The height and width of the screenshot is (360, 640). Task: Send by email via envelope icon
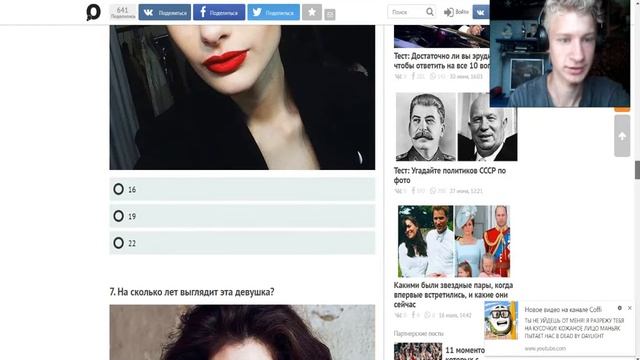(x=330, y=15)
